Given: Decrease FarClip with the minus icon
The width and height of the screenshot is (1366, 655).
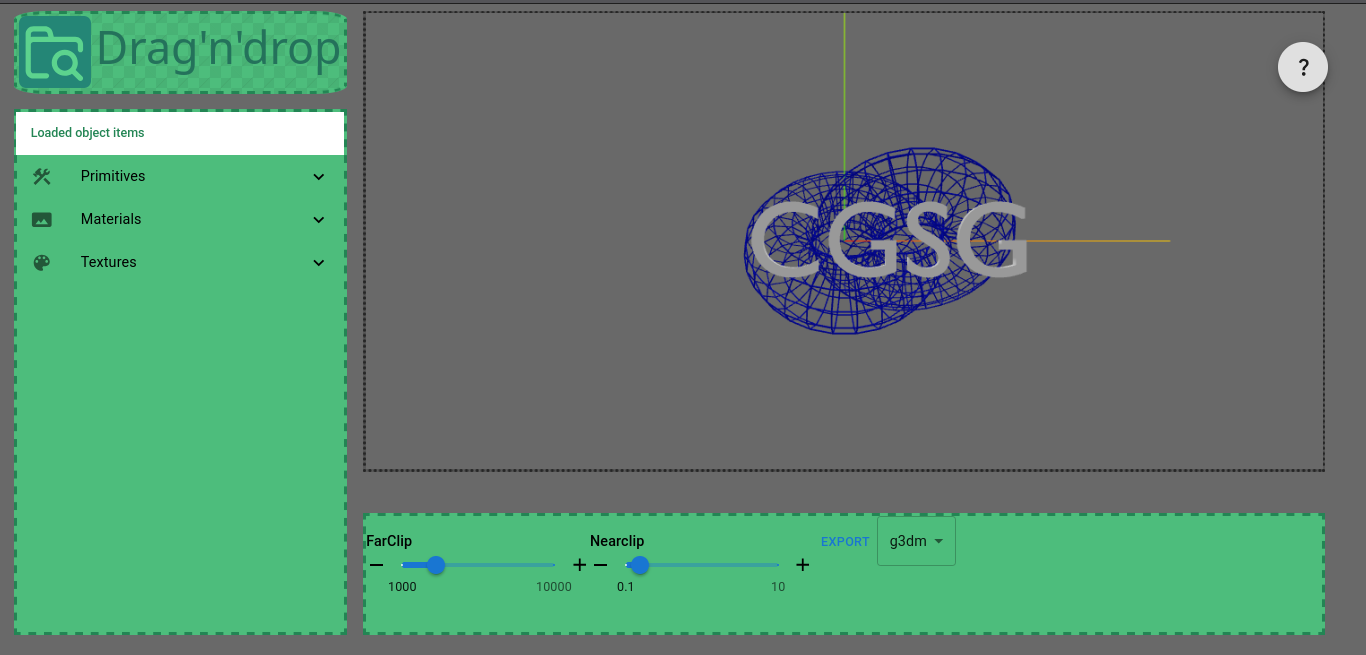Looking at the screenshot, I should (376, 565).
